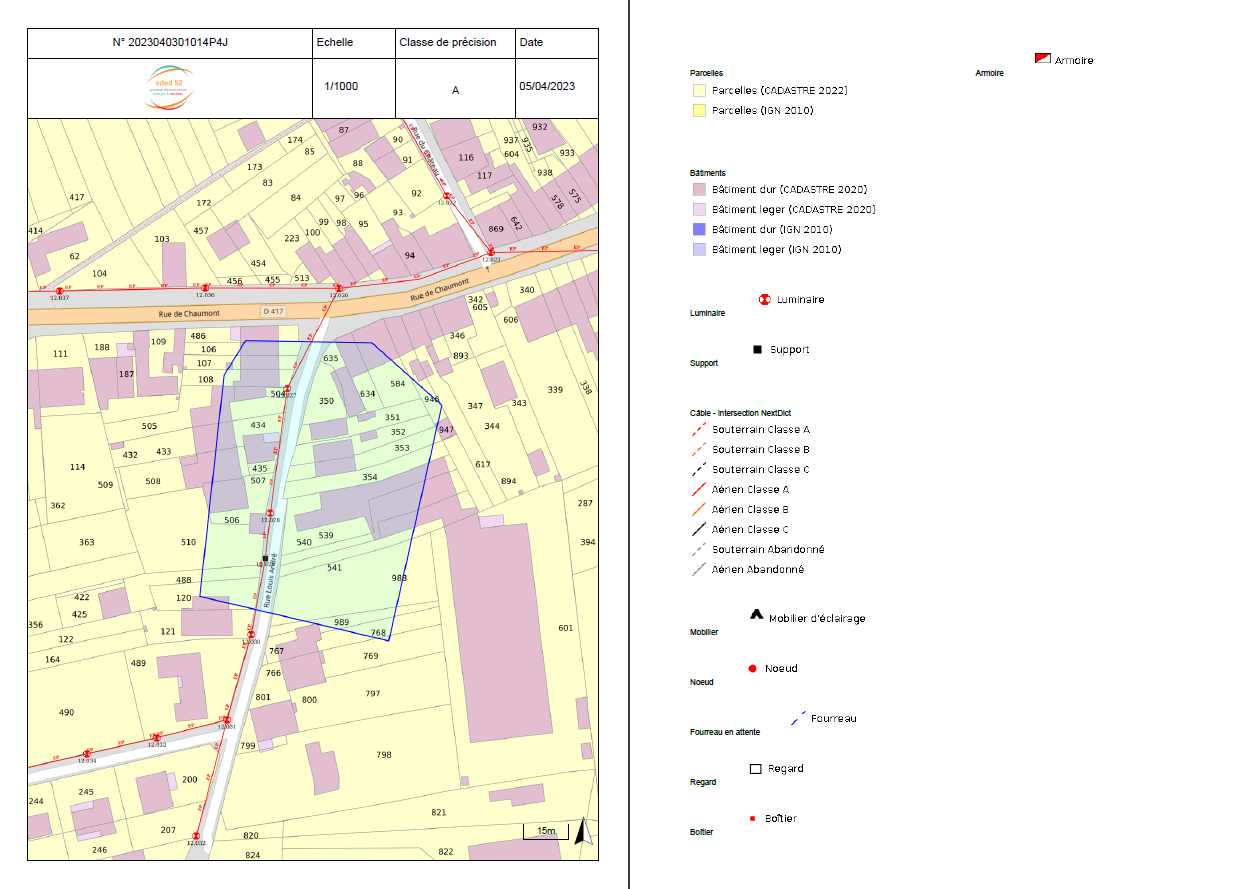The width and height of the screenshot is (1256, 889).
Task: Click the blue Fourreau line symbol
Action: click(799, 718)
